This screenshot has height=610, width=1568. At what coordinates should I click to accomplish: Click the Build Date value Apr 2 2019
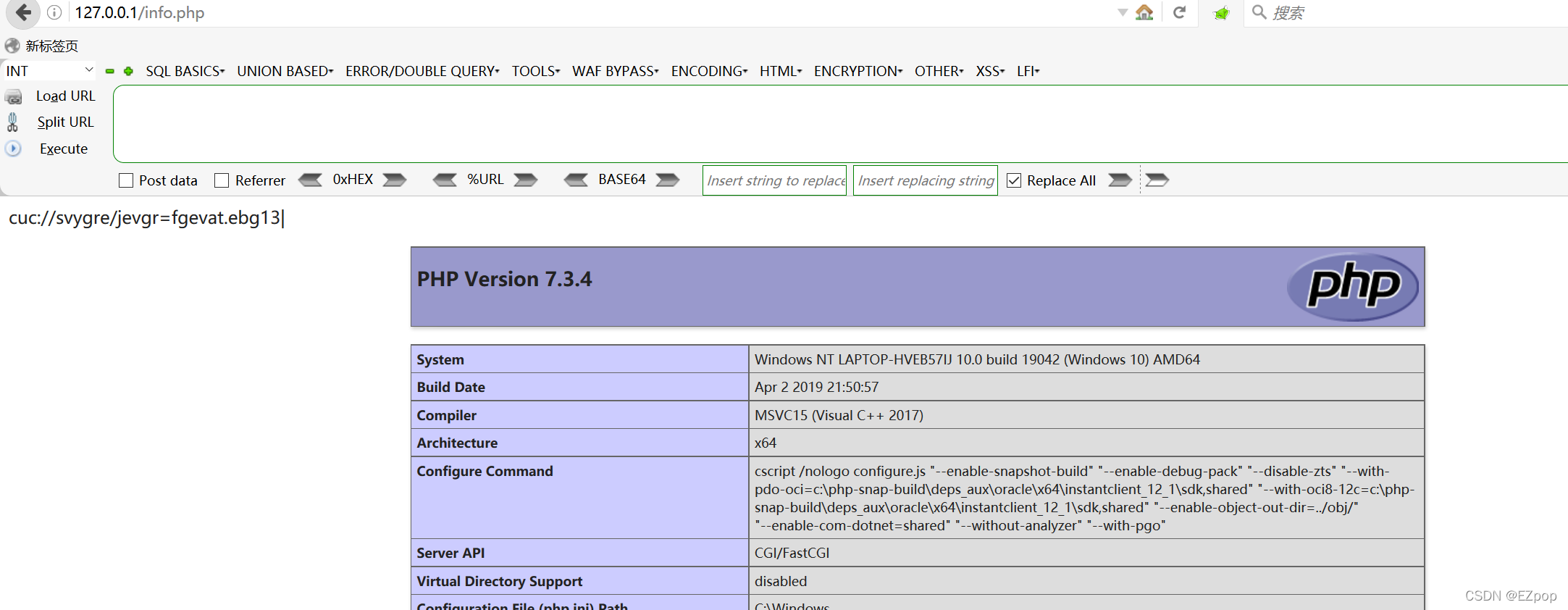pos(816,387)
